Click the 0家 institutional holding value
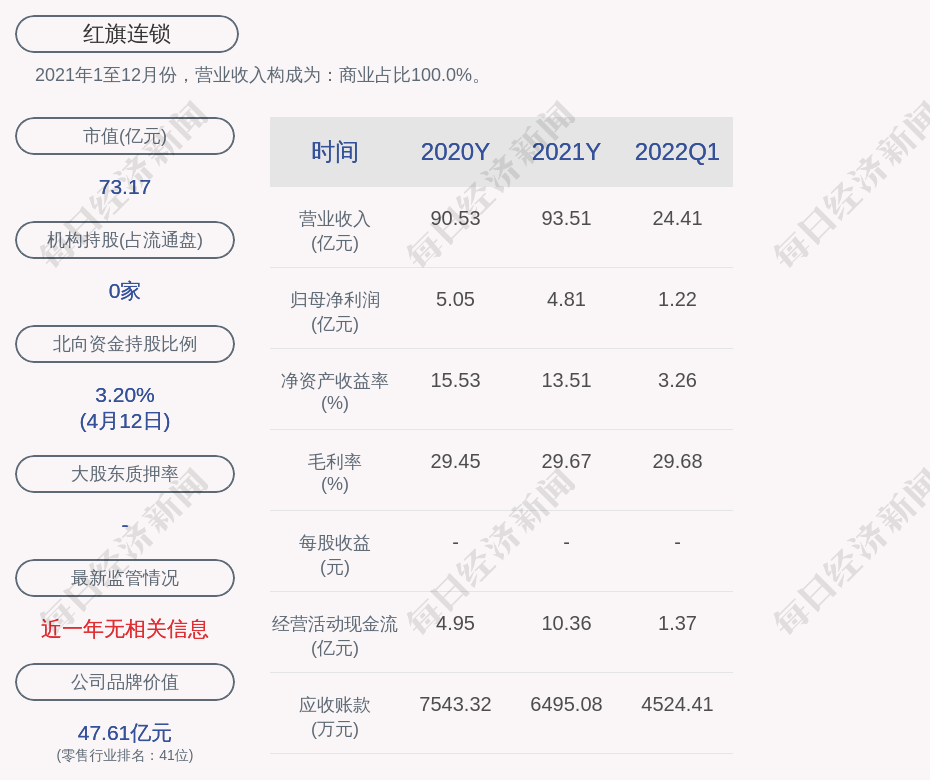 coord(125,291)
